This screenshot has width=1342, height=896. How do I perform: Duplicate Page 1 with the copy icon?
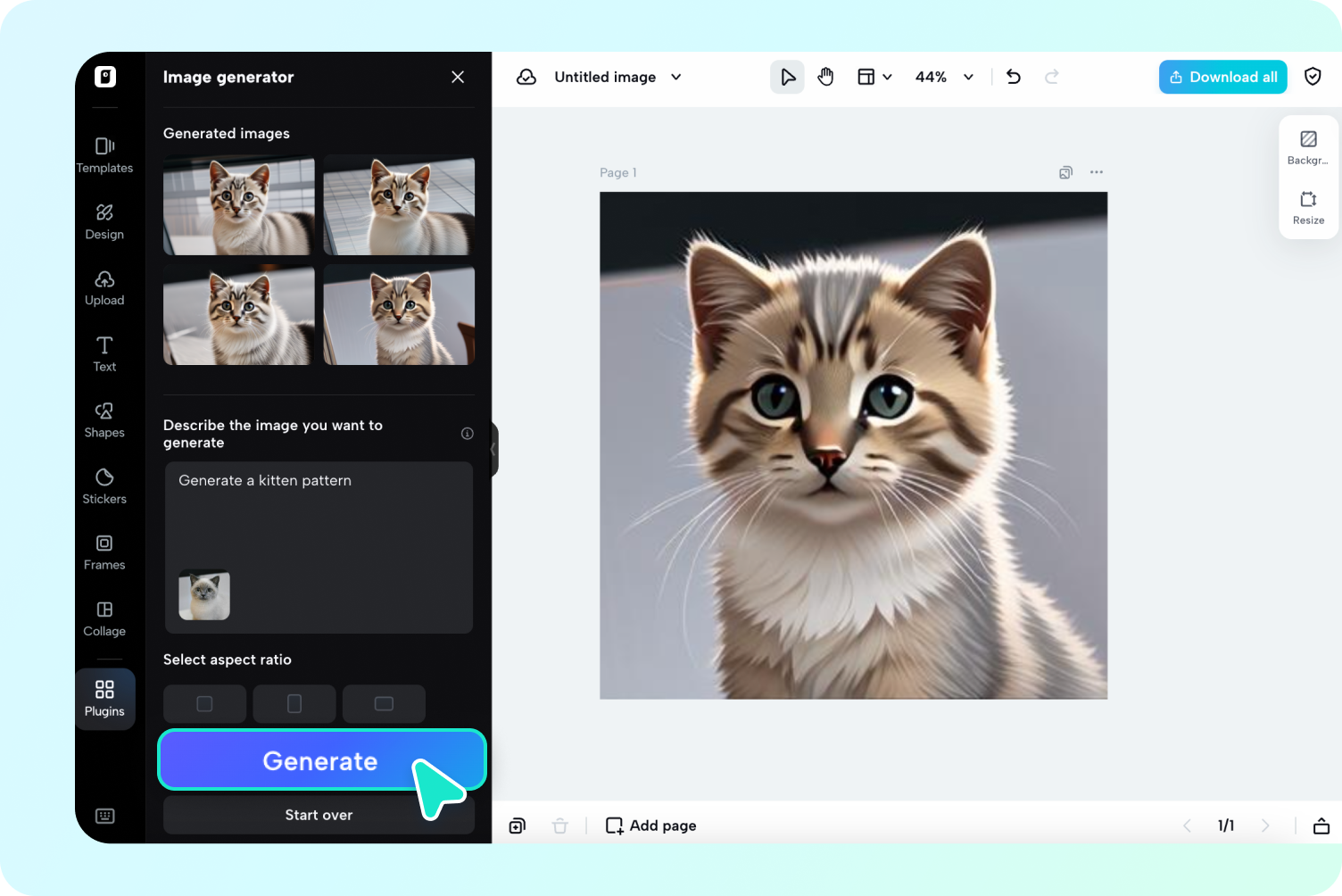click(x=1065, y=172)
